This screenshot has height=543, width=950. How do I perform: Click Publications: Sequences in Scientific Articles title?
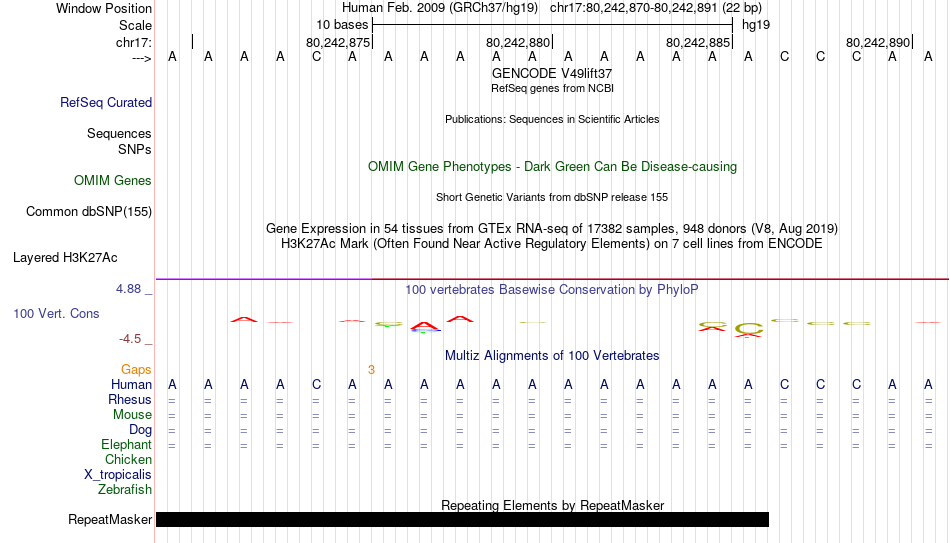[x=552, y=119]
